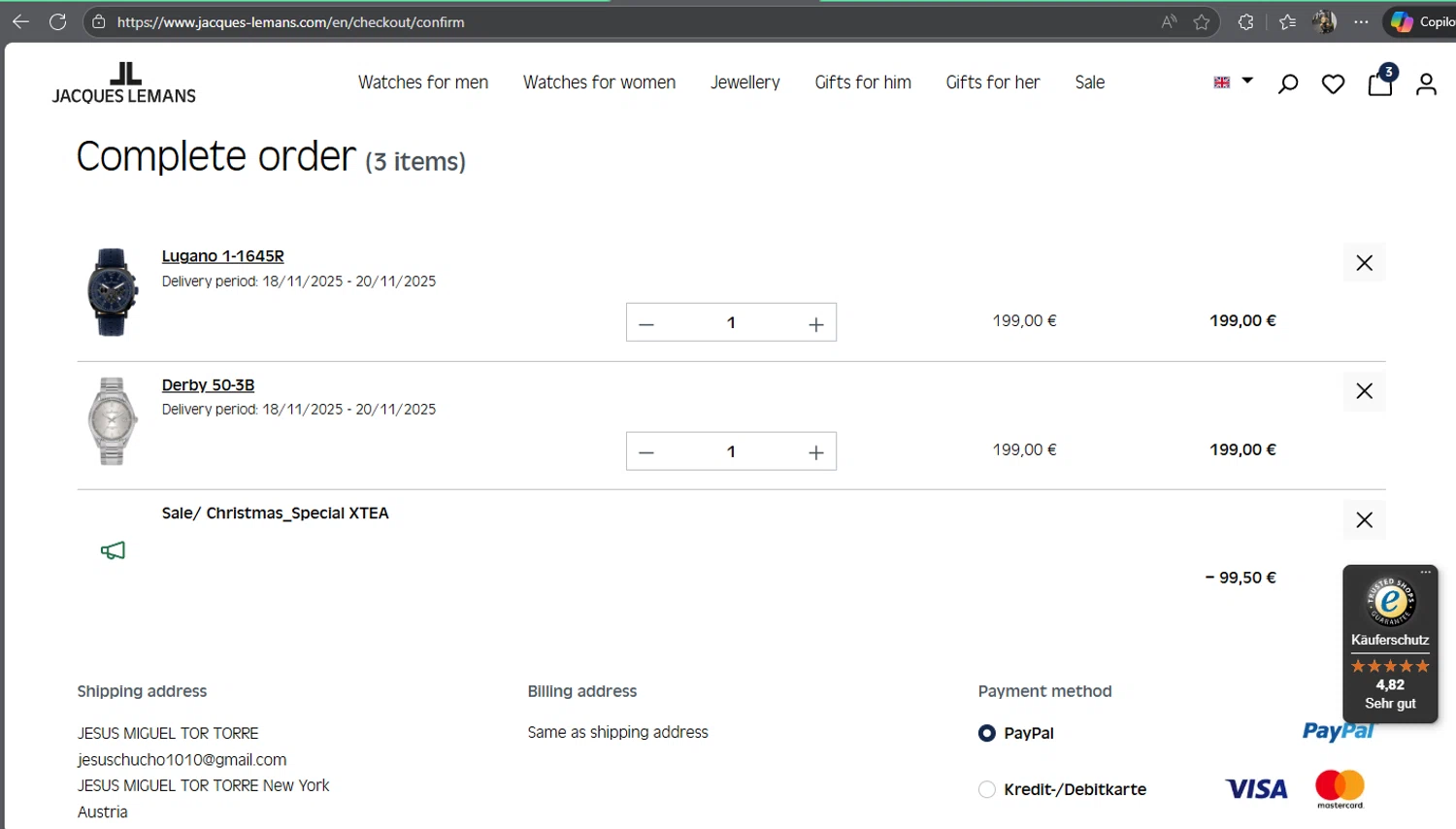Open the shopping bag cart icon
Screen dimensions: 1456x829
tap(1379, 83)
